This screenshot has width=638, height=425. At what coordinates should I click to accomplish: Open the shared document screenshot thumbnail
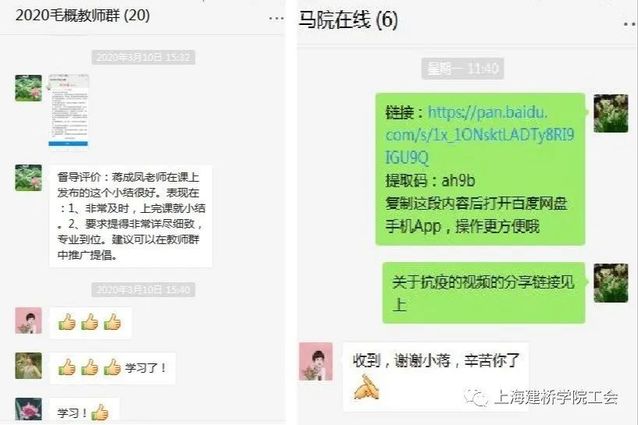(x=68, y=110)
